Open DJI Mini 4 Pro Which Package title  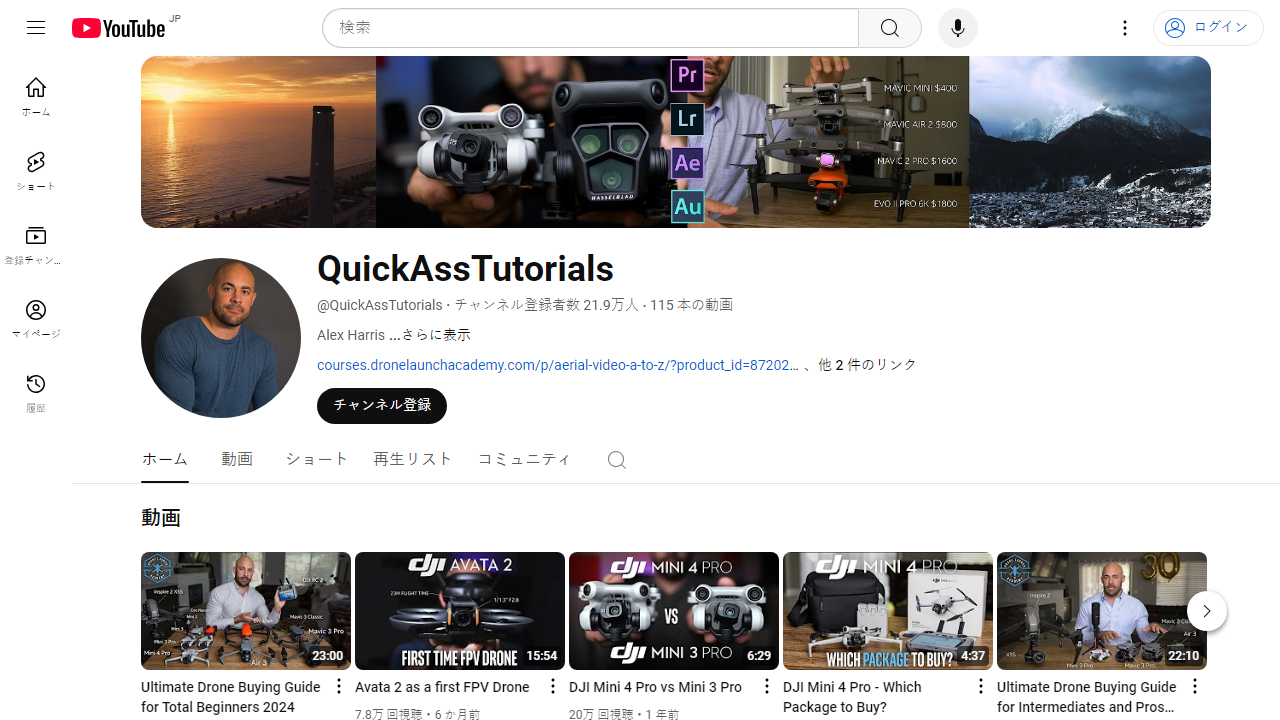pos(852,697)
